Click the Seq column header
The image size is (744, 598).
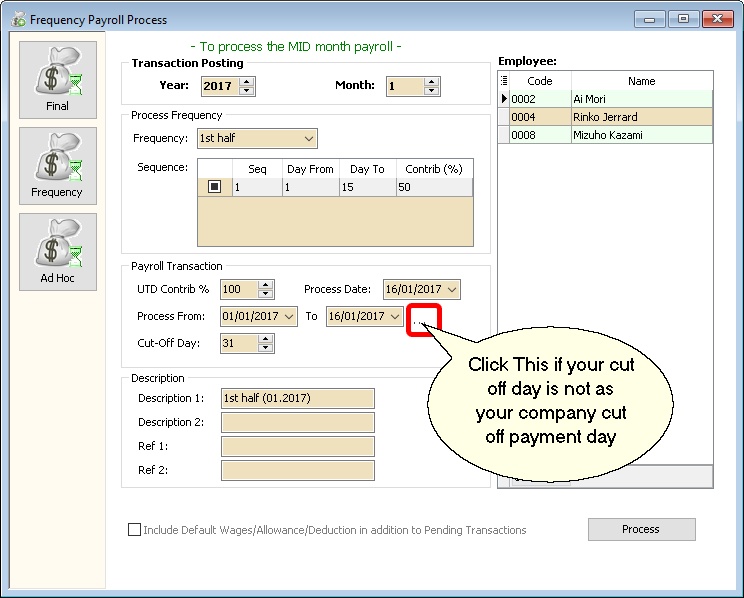pos(257,169)
